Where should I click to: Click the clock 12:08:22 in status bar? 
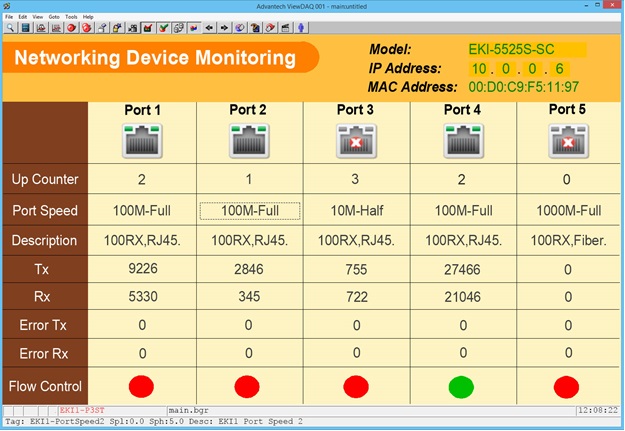(598, 410)
